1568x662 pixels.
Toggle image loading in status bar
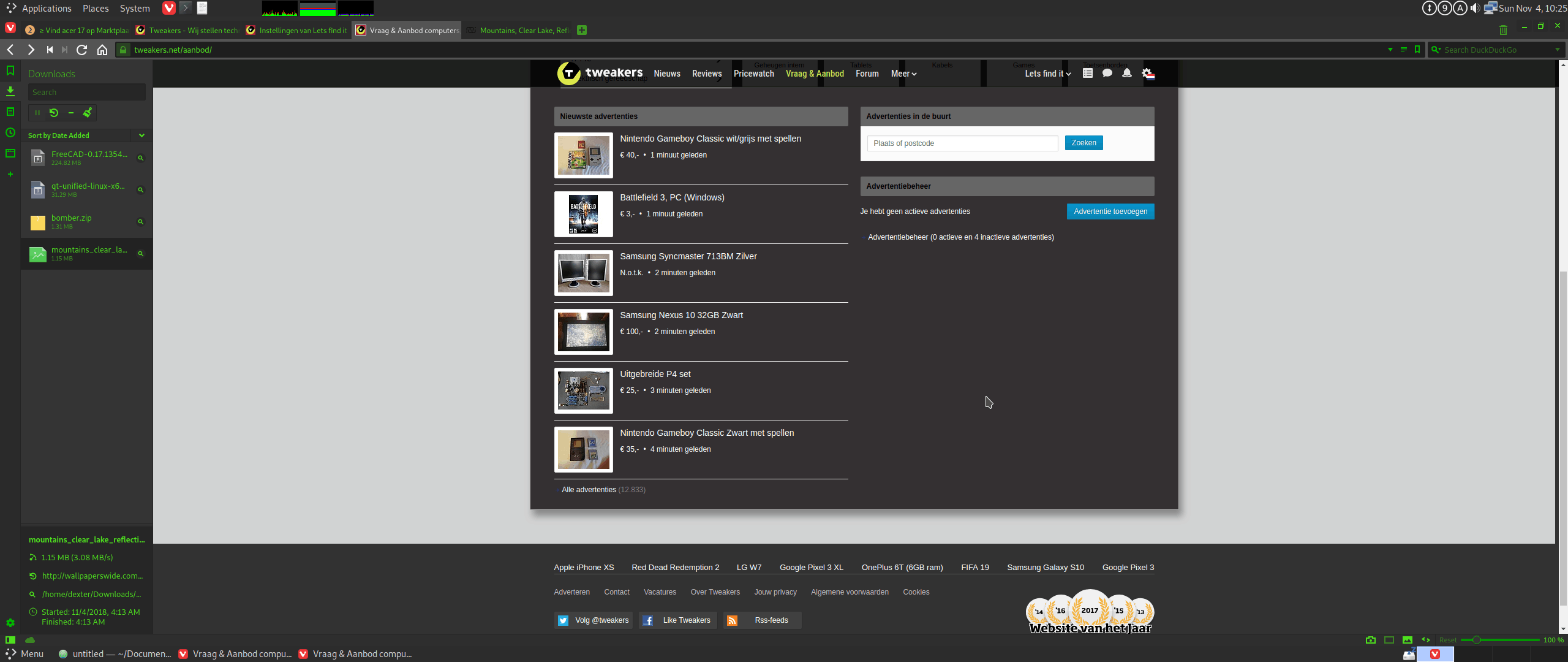(1408, 640)
